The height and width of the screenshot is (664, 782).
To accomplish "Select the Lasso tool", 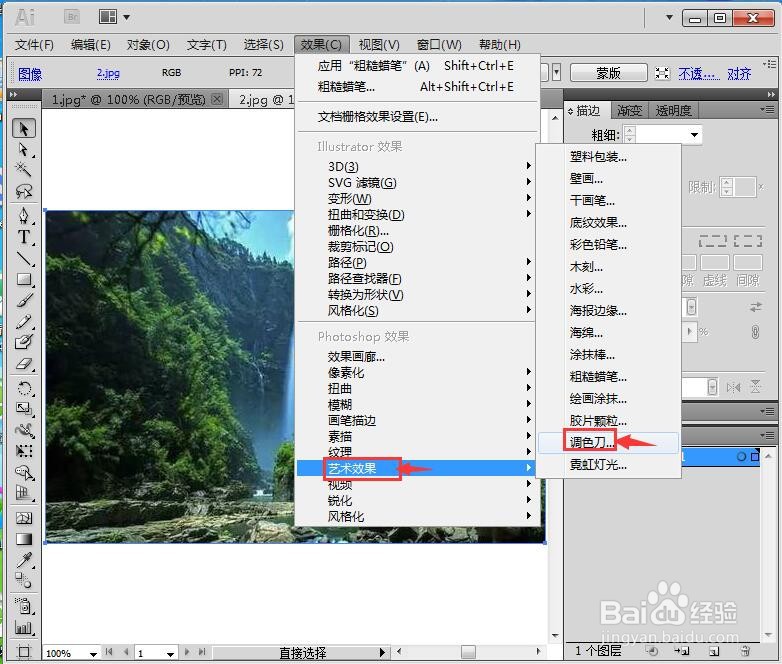I will [x=23, y=191].
